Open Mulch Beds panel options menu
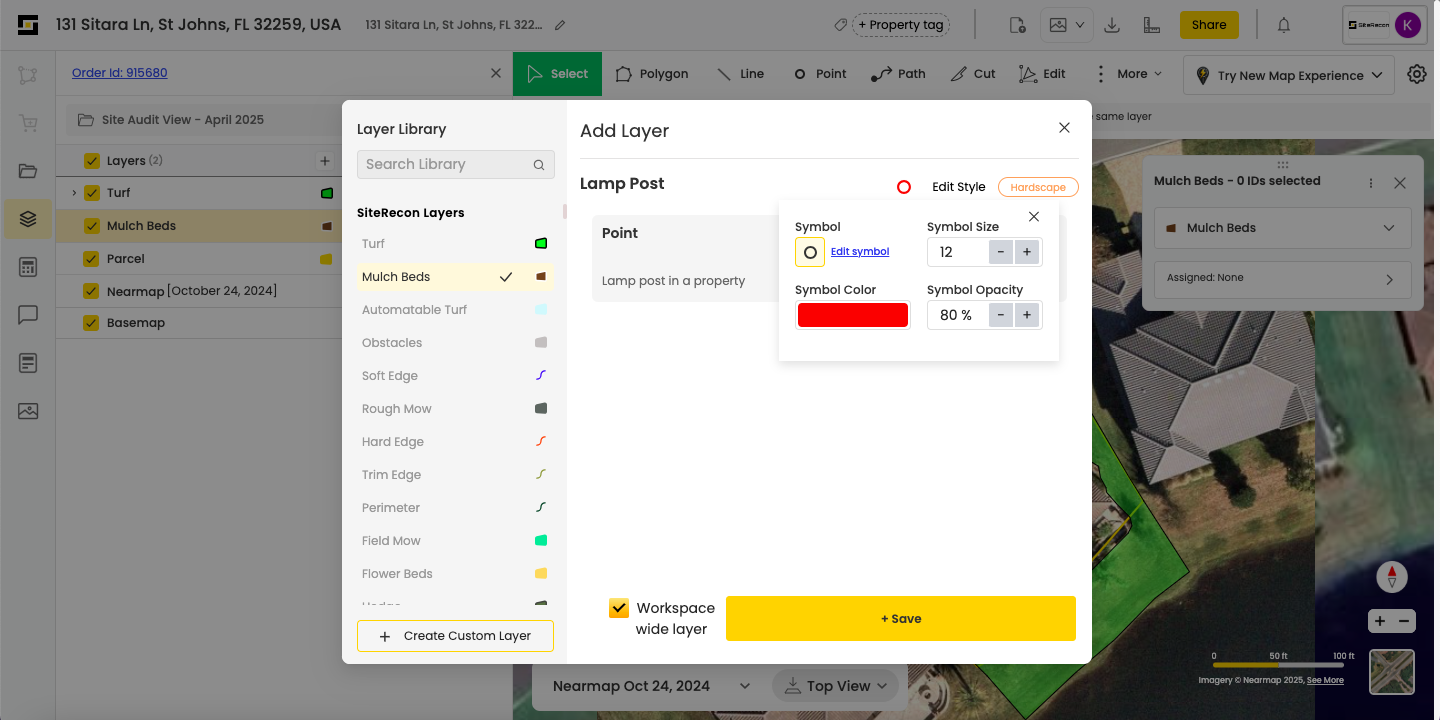 [x=1371, y=183]
